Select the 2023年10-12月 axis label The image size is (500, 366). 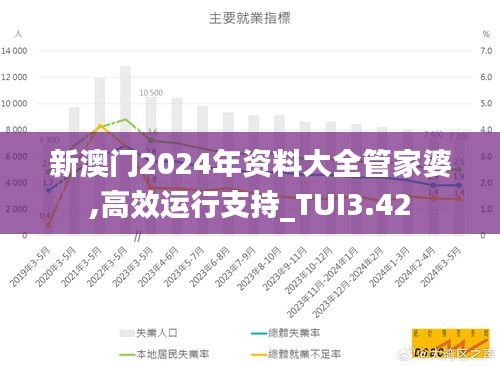pyautogui.click(x=309, y=270)
